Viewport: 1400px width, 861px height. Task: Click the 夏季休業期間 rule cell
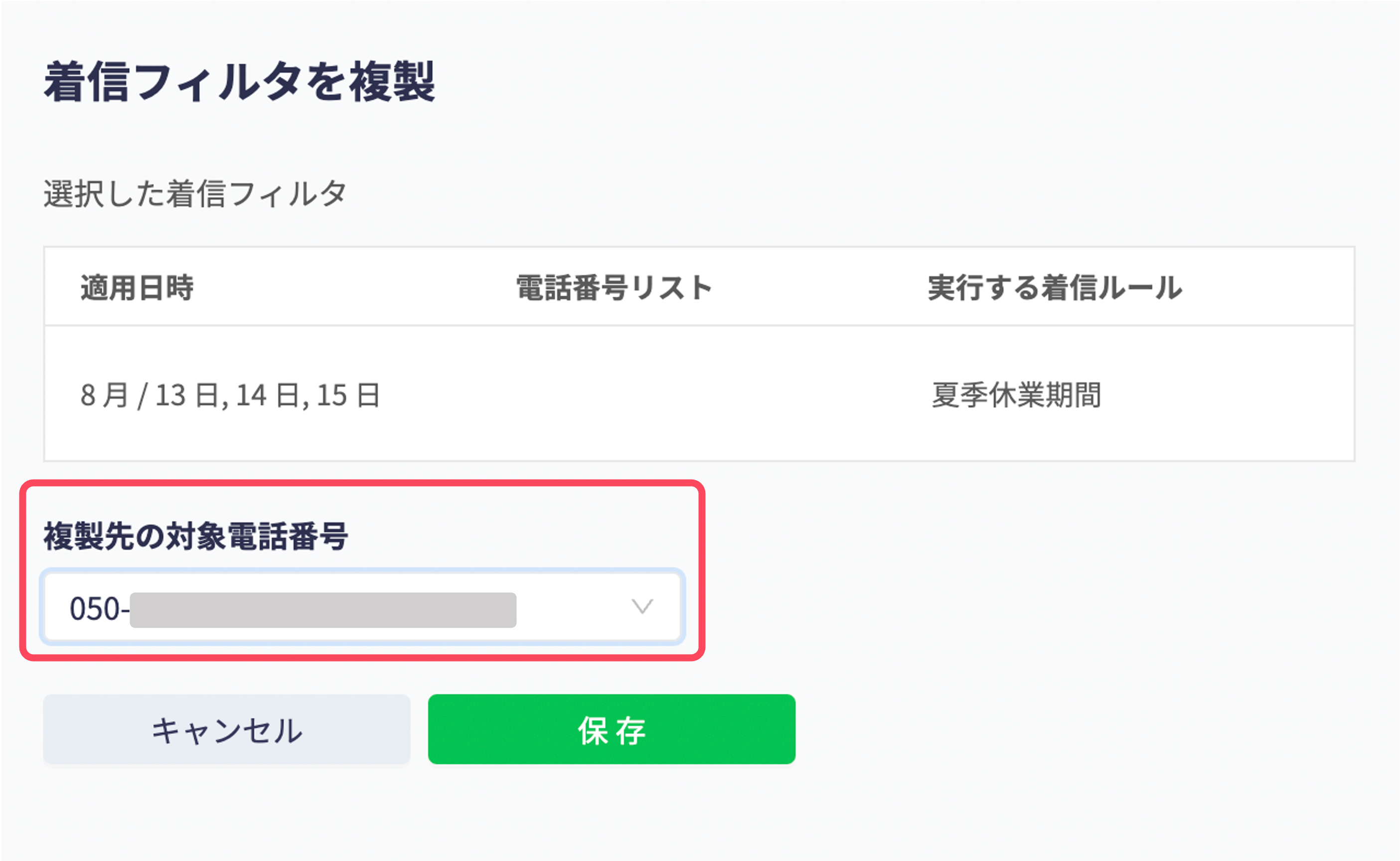coord(1016,395)
